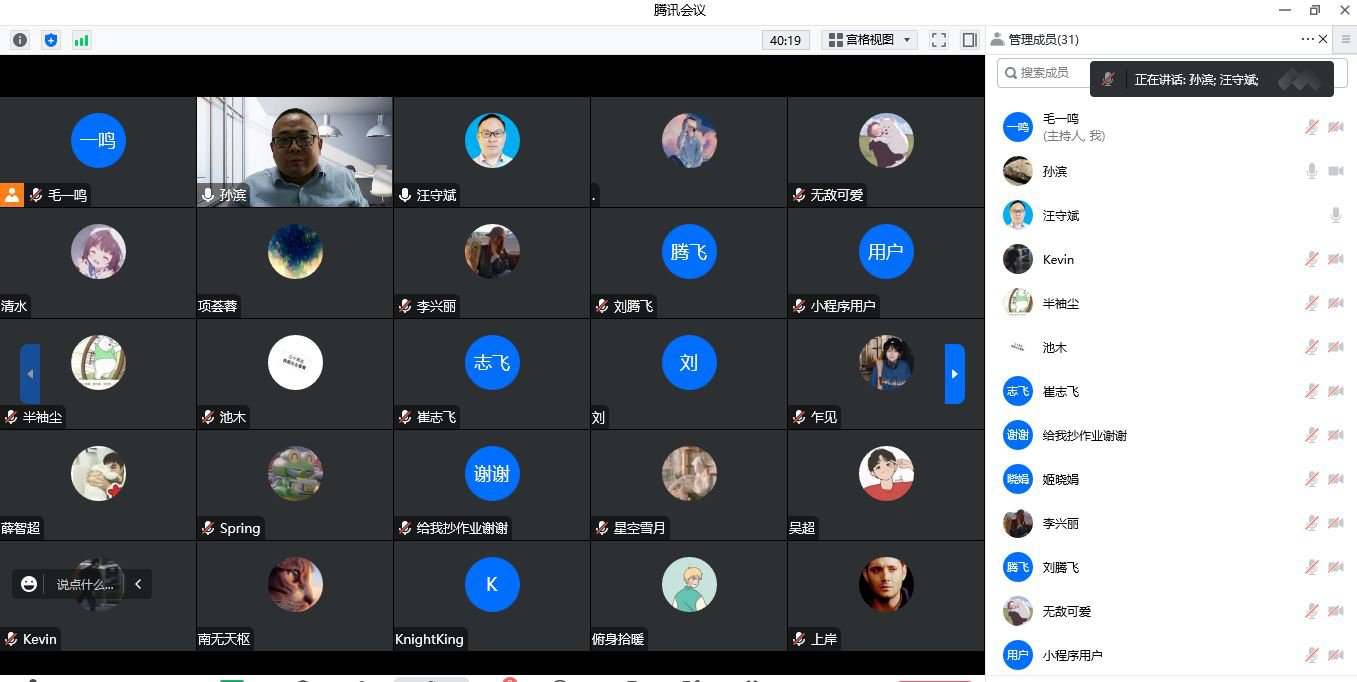Turn off 孙滨's camera in list
1357x682 pixels.
coord(1335,171)
